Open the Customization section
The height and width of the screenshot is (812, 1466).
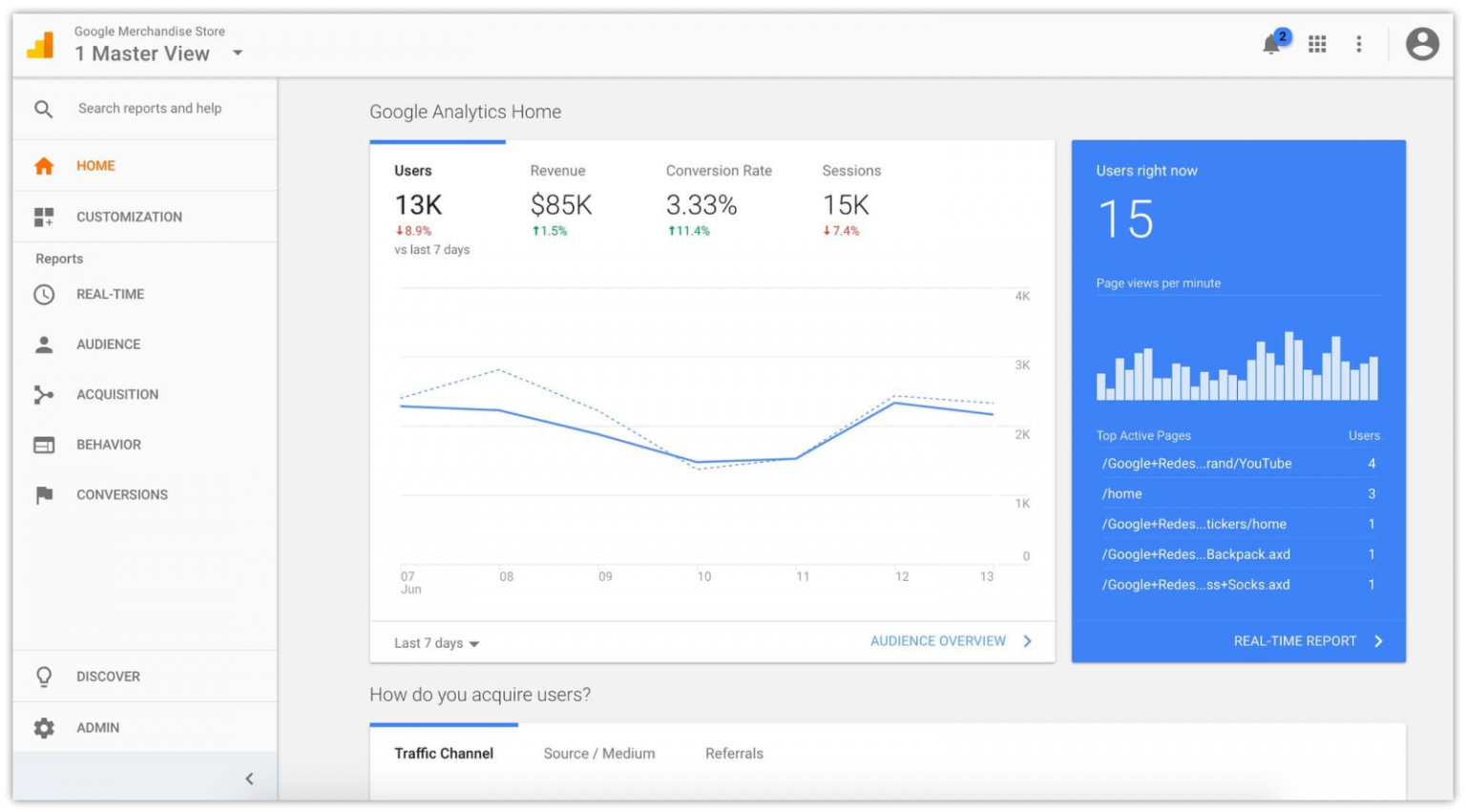pyautogui.click(x=129, y=217)
